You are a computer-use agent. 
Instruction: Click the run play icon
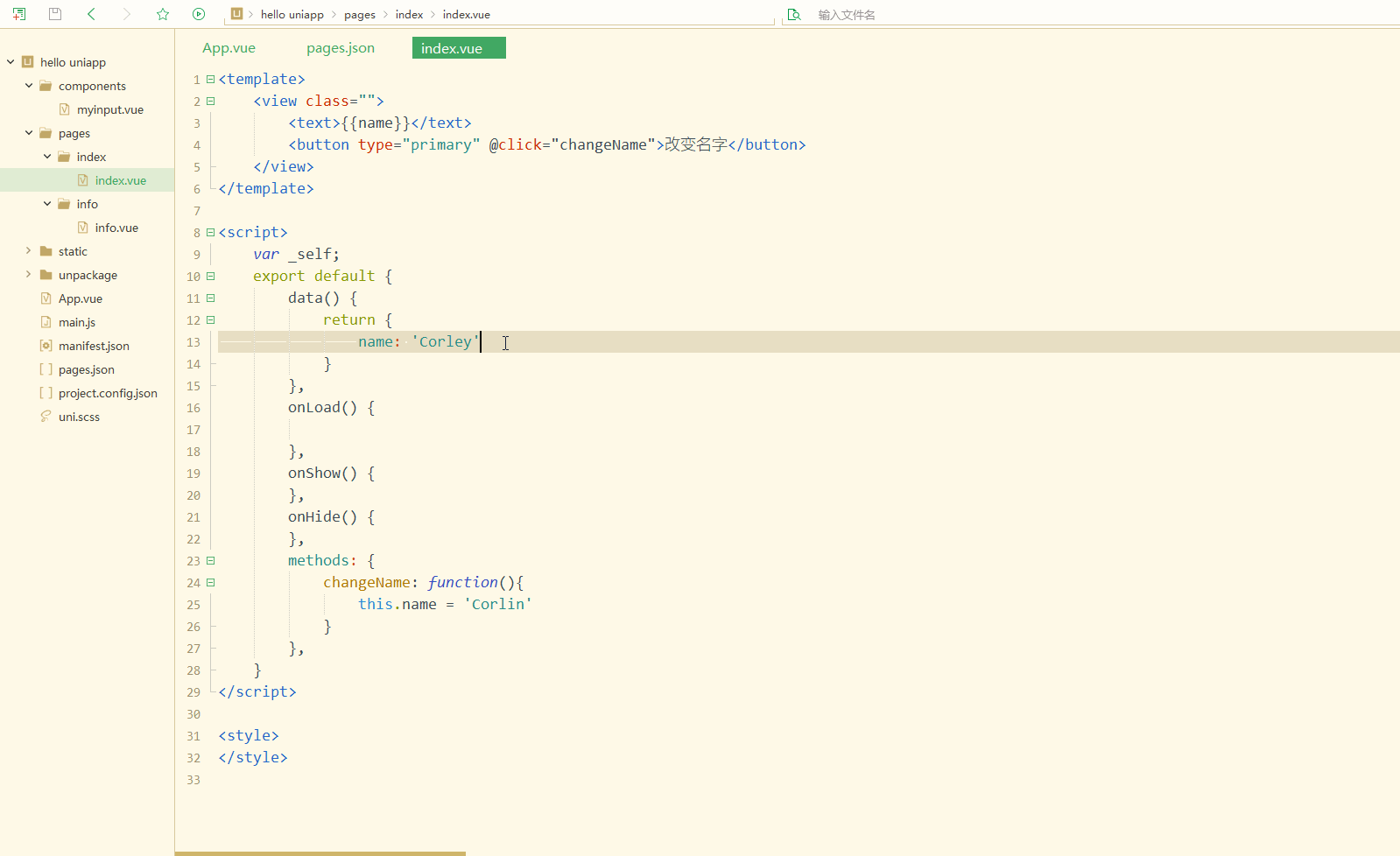(x=199, y=14)
